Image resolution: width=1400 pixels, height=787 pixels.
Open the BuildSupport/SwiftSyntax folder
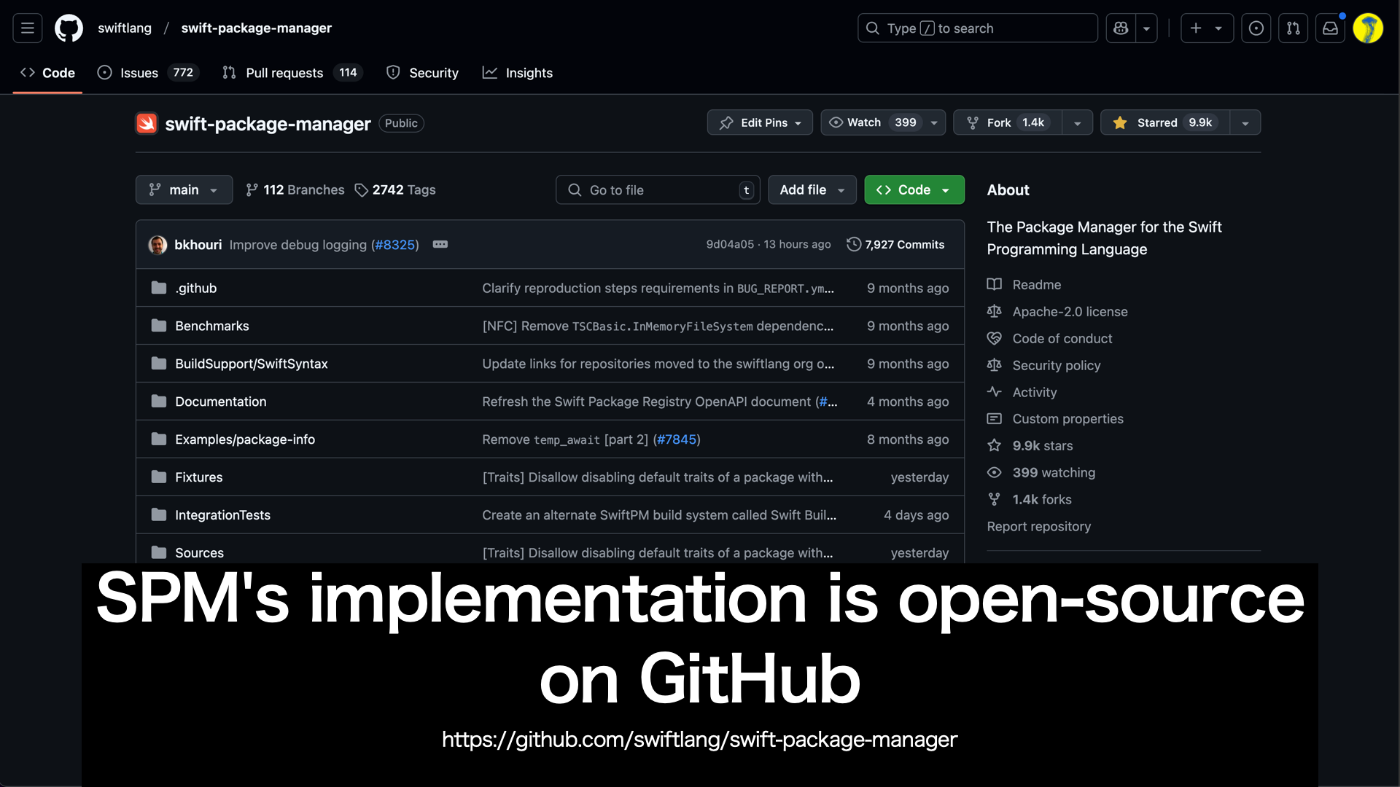pos(251,364)
